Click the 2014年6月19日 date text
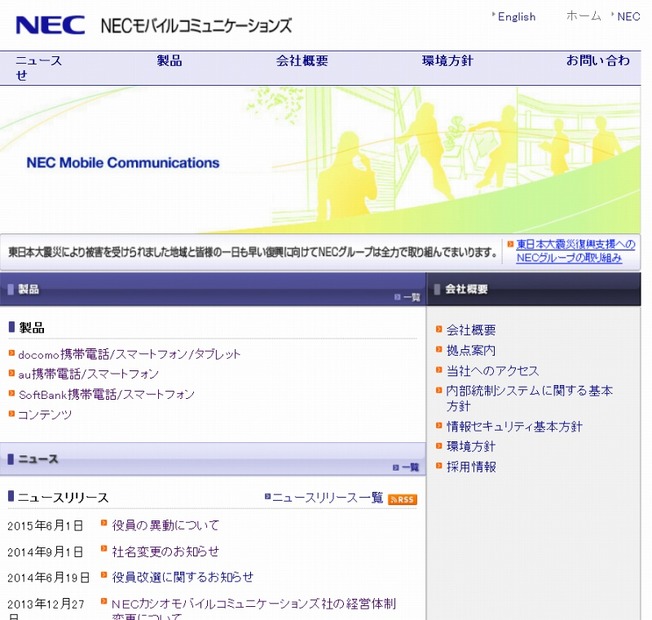The width and height of the screenshot is (652, 620). 48,578
